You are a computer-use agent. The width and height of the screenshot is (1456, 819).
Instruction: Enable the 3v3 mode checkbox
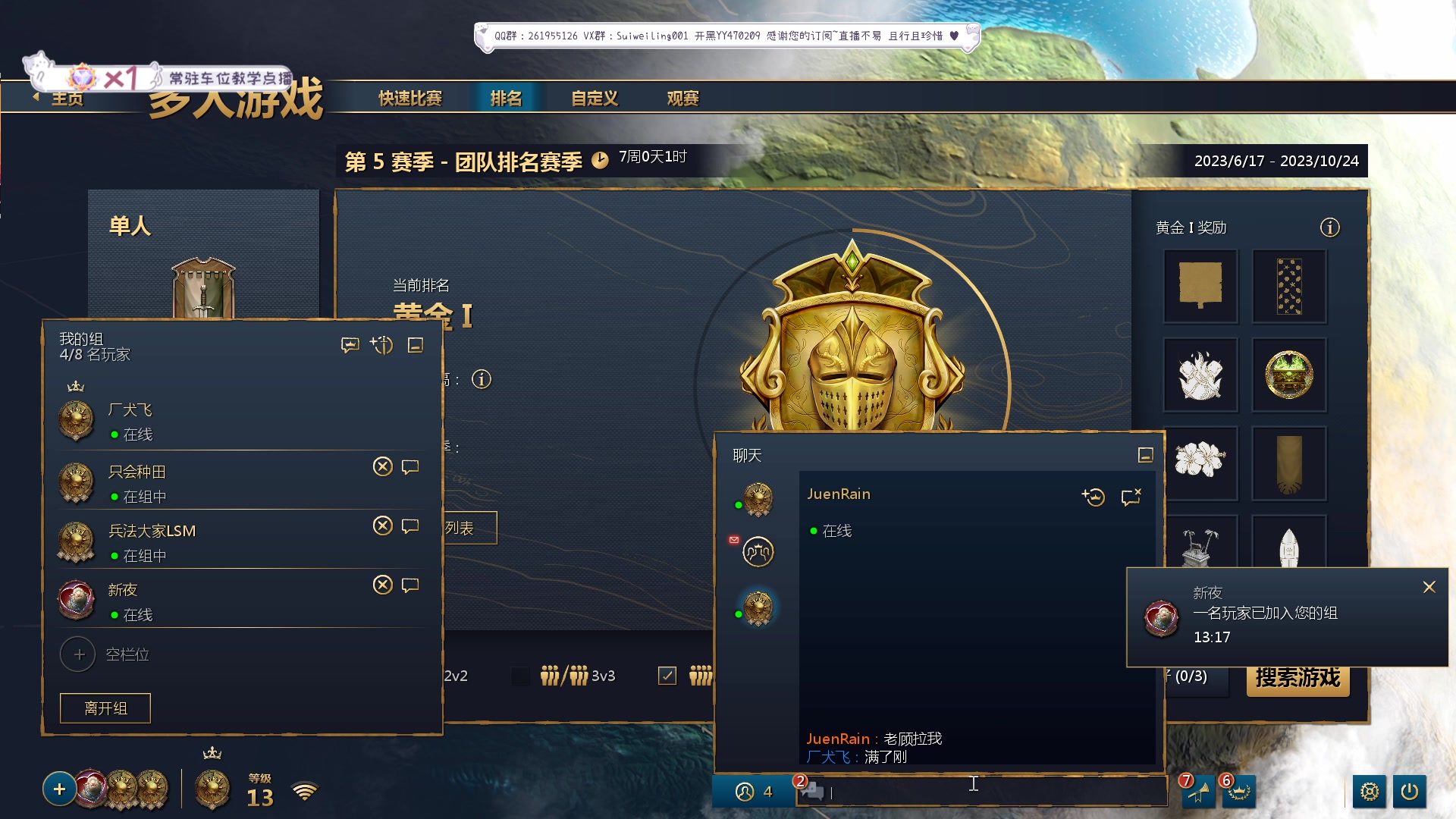[520, 676]
